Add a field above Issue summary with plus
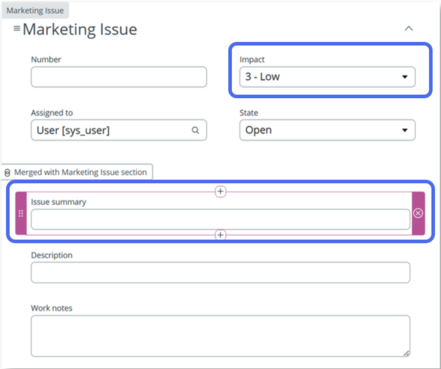The image size is (441, 369). [220, 192]
